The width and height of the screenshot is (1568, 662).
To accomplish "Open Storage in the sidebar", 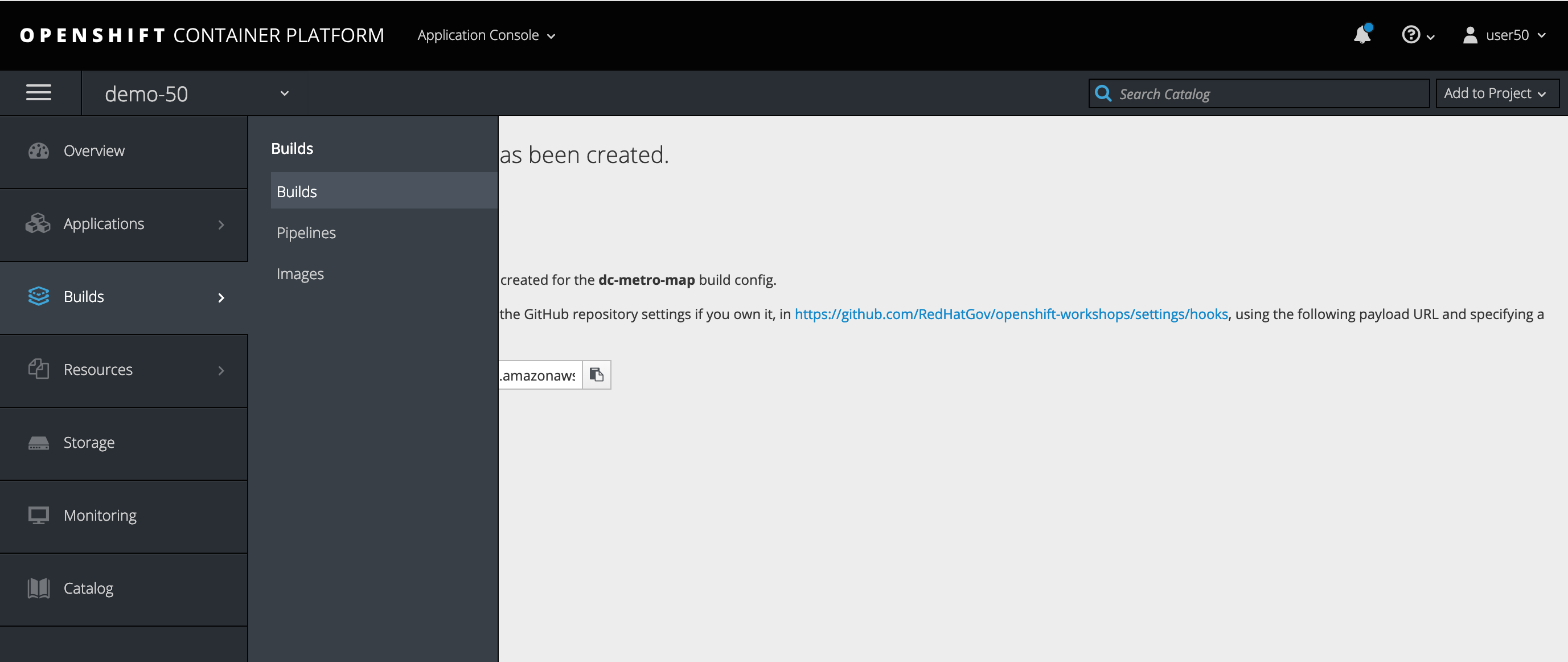I will tap(124, 443).
